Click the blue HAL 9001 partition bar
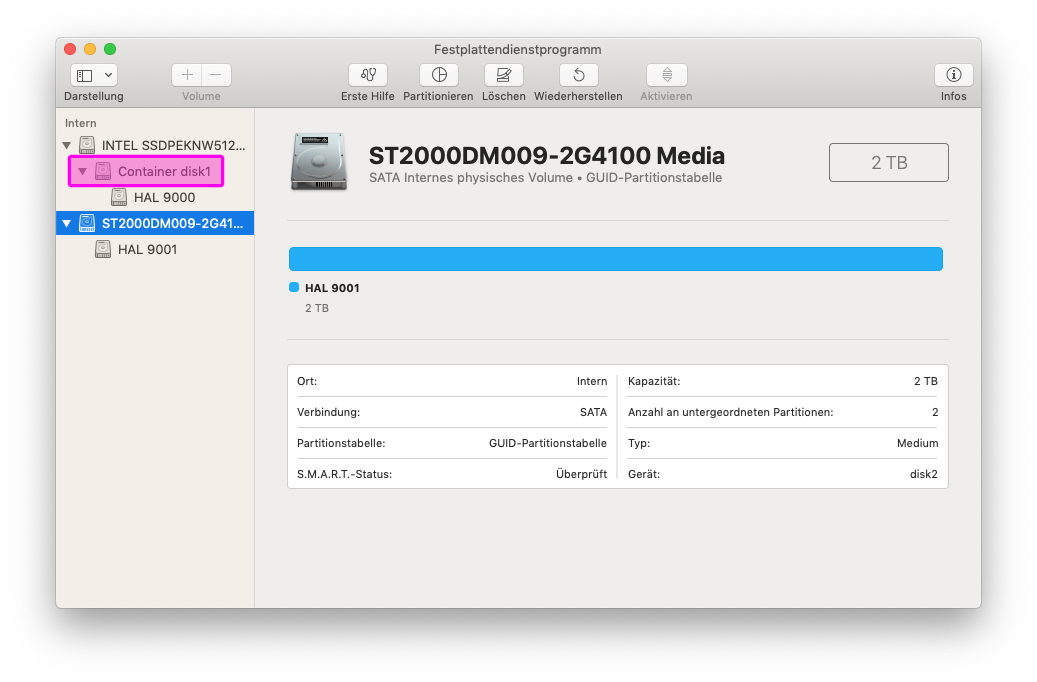The height and width of the screenshot is (682, 1037). (616, 259)
